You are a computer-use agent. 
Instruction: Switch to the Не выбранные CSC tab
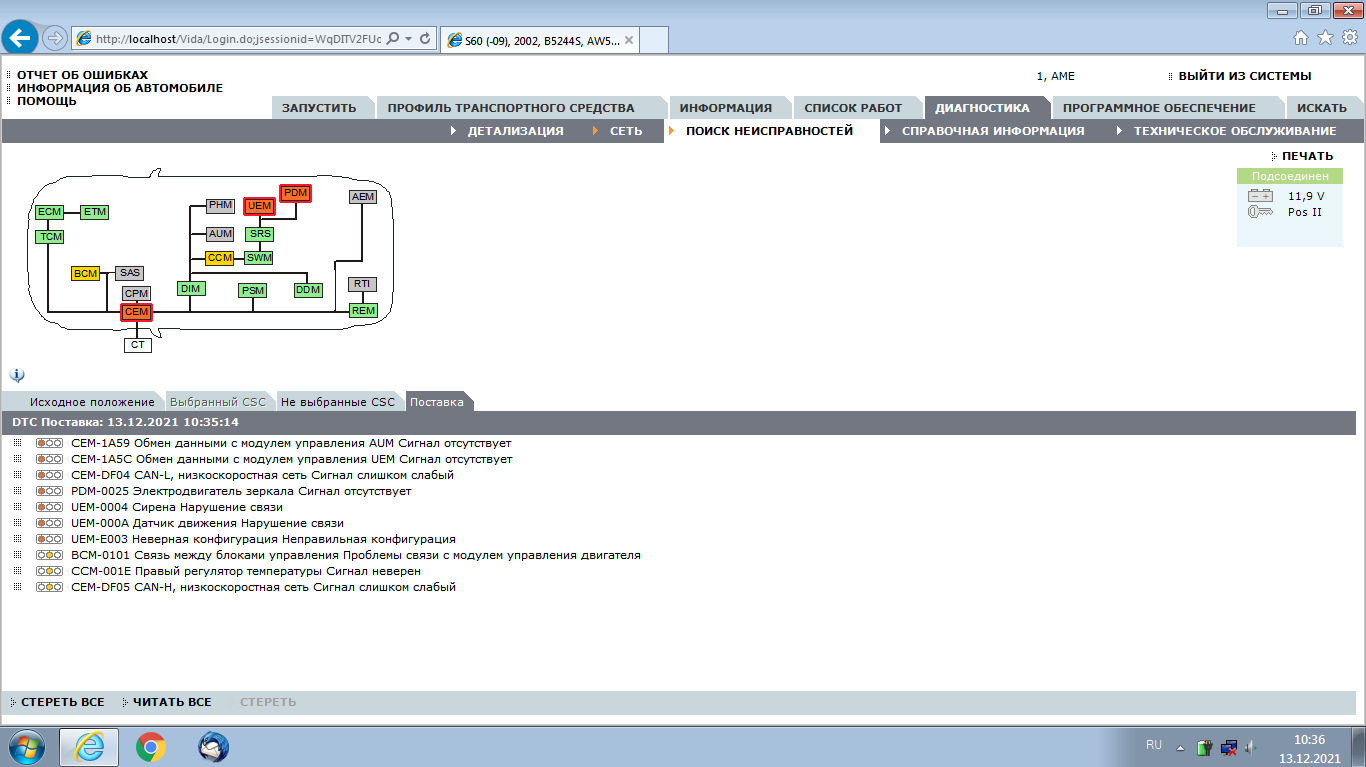click(338, 402)
